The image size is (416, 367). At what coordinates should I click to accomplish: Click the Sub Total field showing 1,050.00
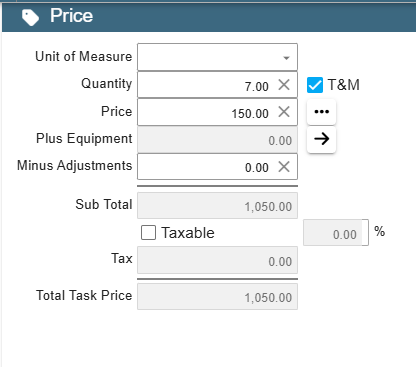pyautogui.click(x=217, y=205)
